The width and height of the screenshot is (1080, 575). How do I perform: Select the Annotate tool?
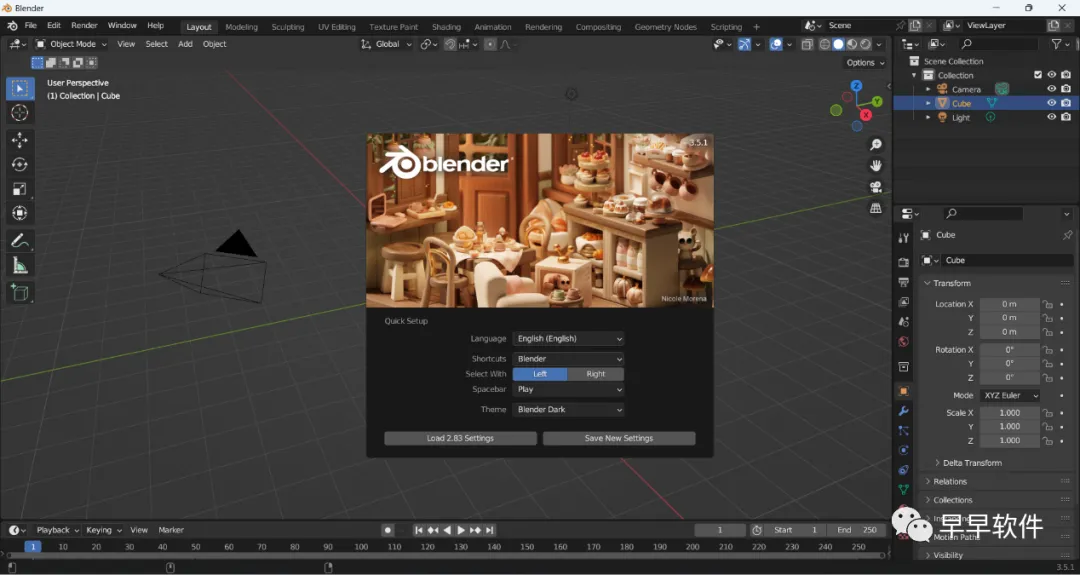pos(20,241)
